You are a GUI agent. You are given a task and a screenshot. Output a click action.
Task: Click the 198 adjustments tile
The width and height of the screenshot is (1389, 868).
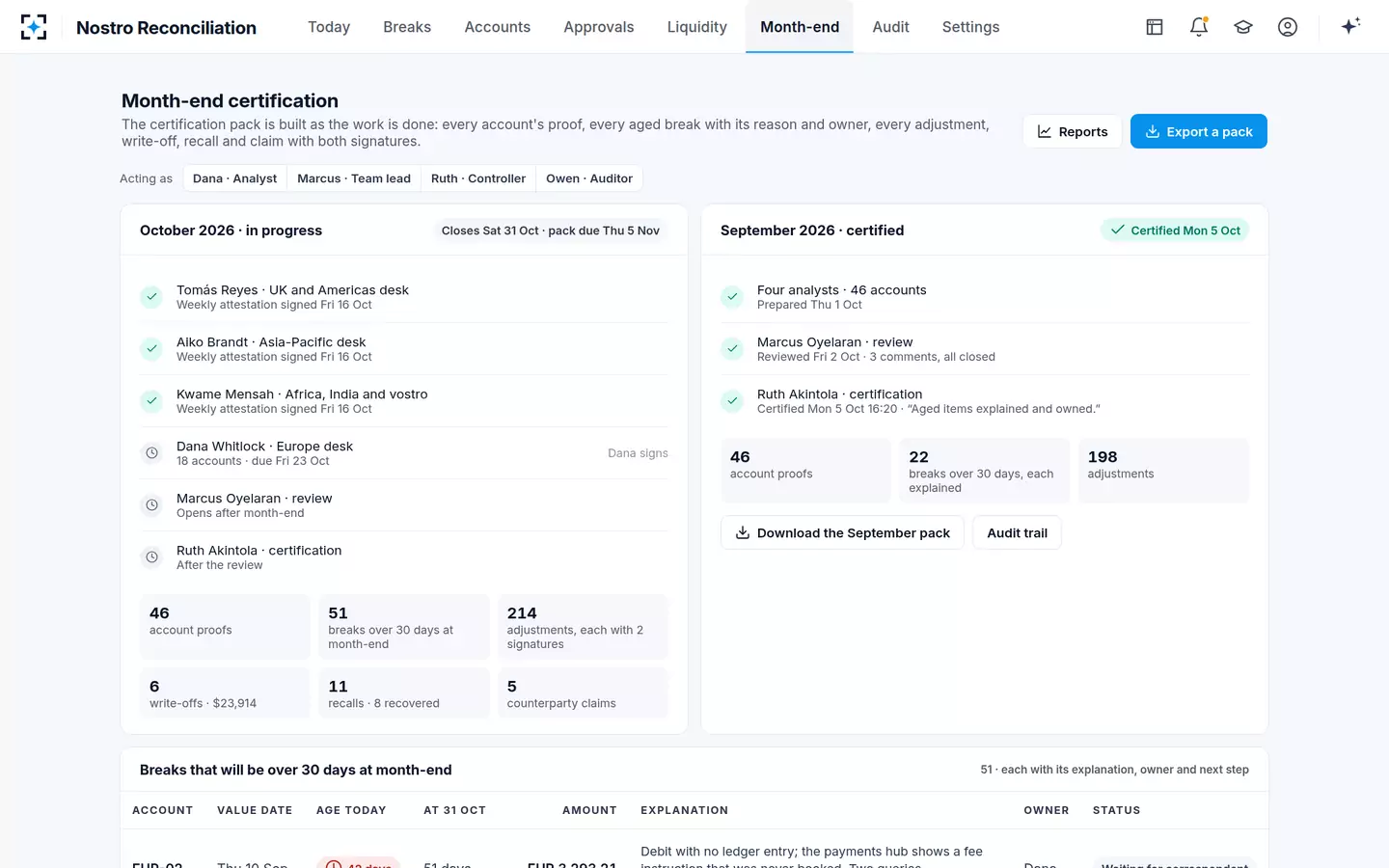coord(1163,471)
